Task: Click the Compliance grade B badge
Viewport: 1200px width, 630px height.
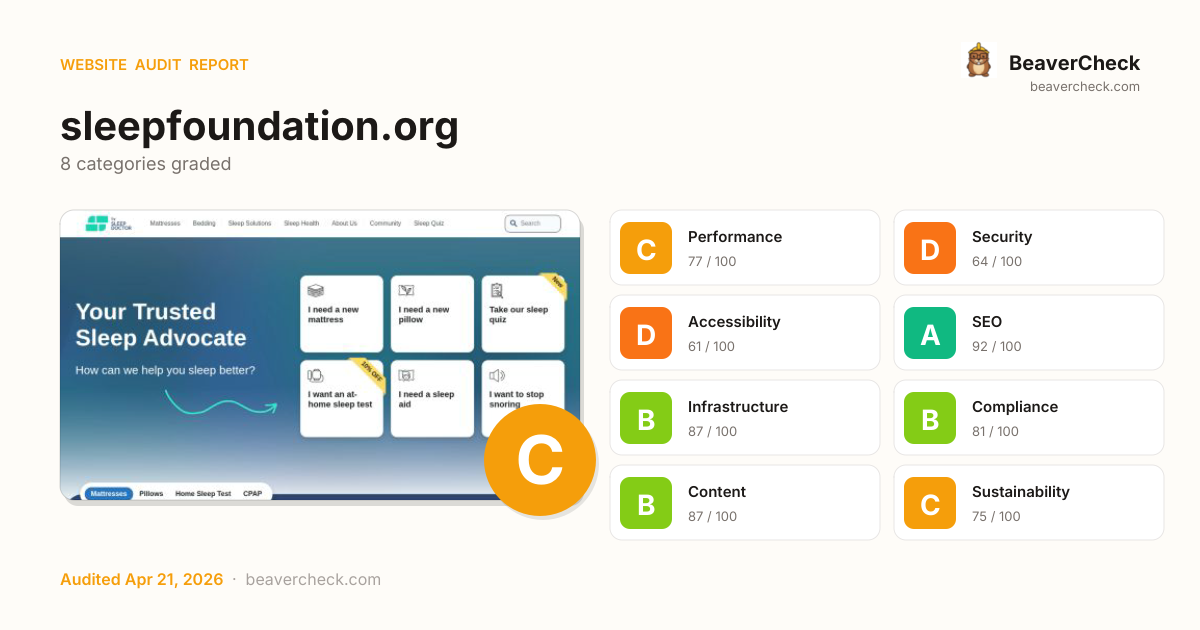Action: [930, 418]
